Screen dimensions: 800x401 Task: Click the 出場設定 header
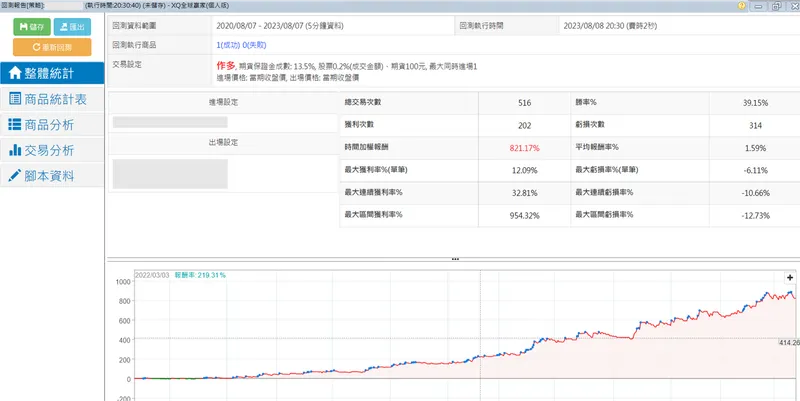coord(223,142)
